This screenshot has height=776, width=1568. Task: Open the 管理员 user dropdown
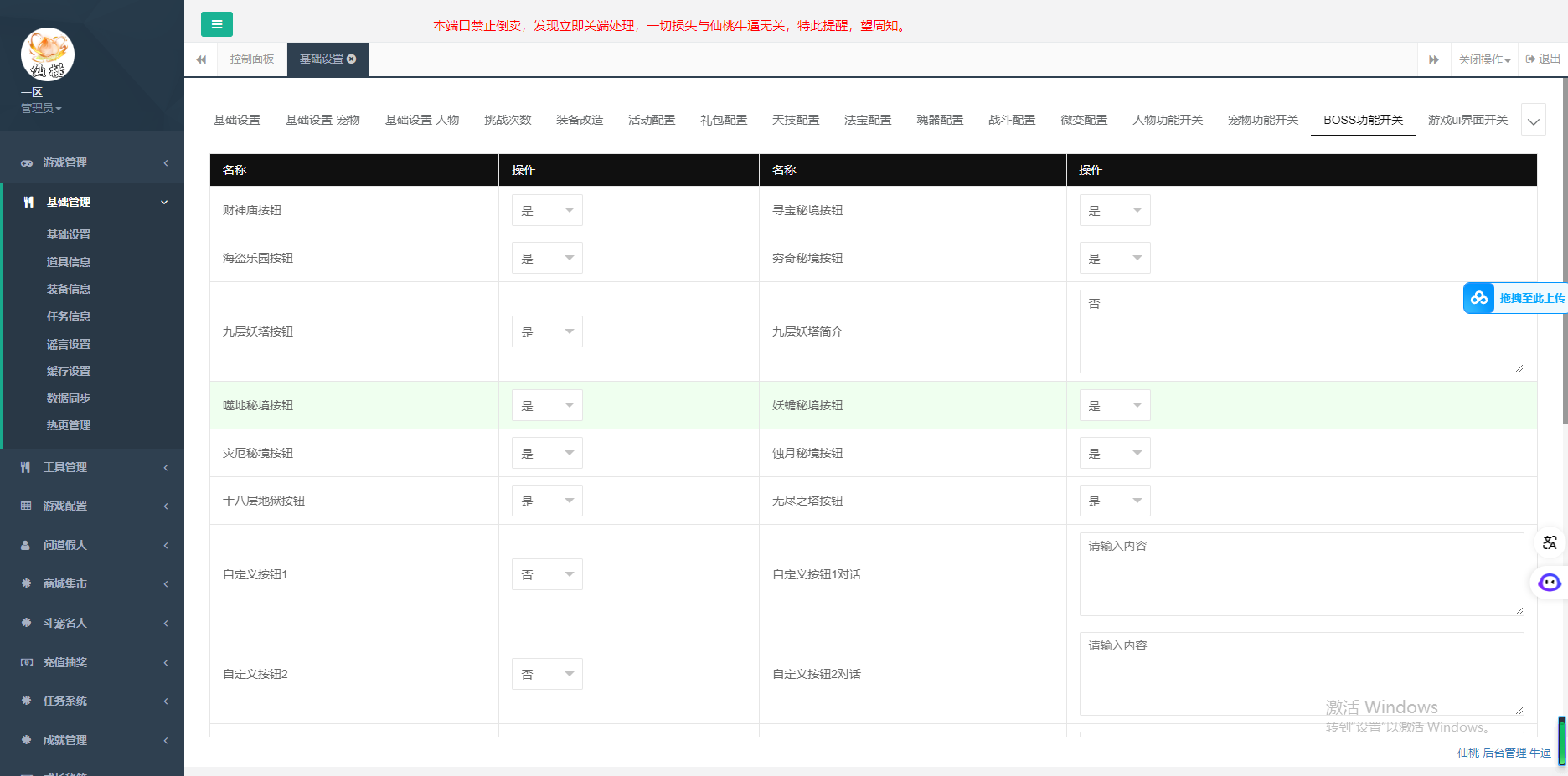click(x=41, y=108)
